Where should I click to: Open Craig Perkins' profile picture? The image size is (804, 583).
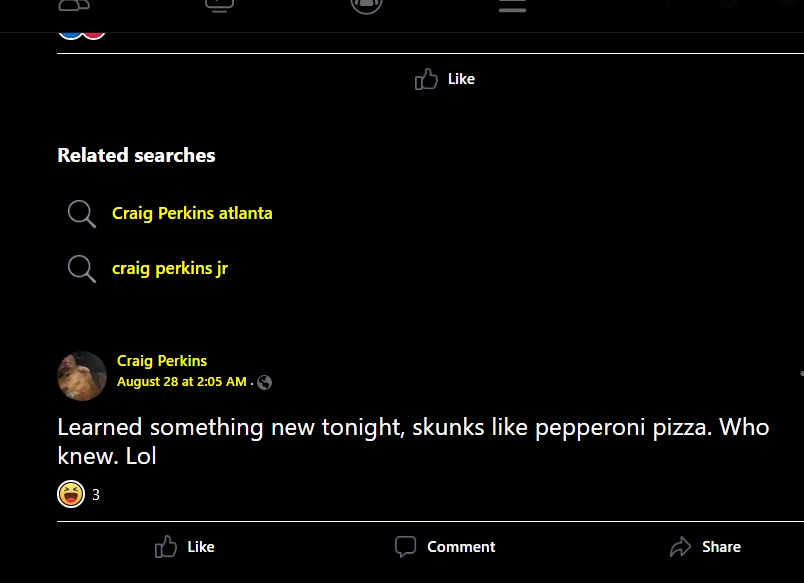[x=82, y=376]
